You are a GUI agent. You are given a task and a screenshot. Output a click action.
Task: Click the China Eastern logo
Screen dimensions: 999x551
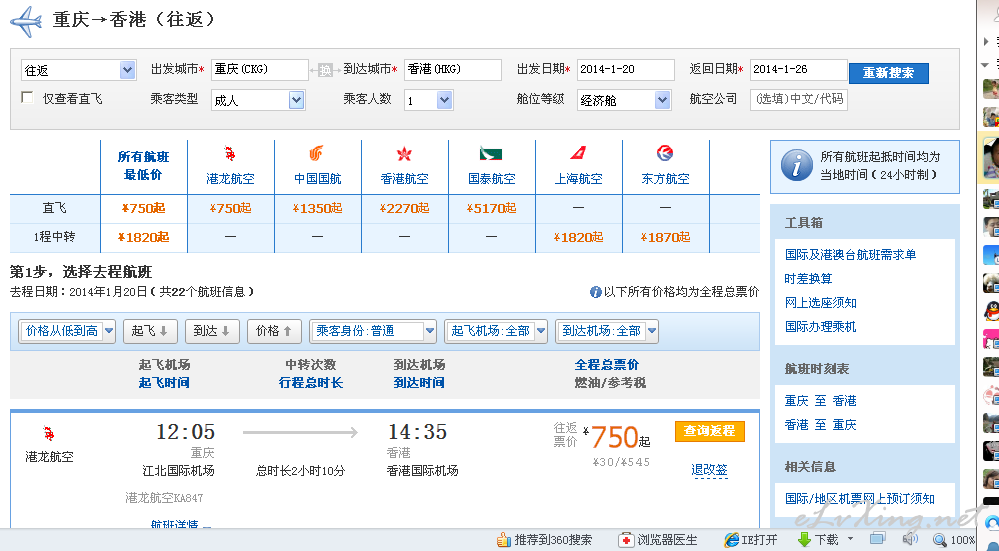pyautogui.click(x=665, y=154)
